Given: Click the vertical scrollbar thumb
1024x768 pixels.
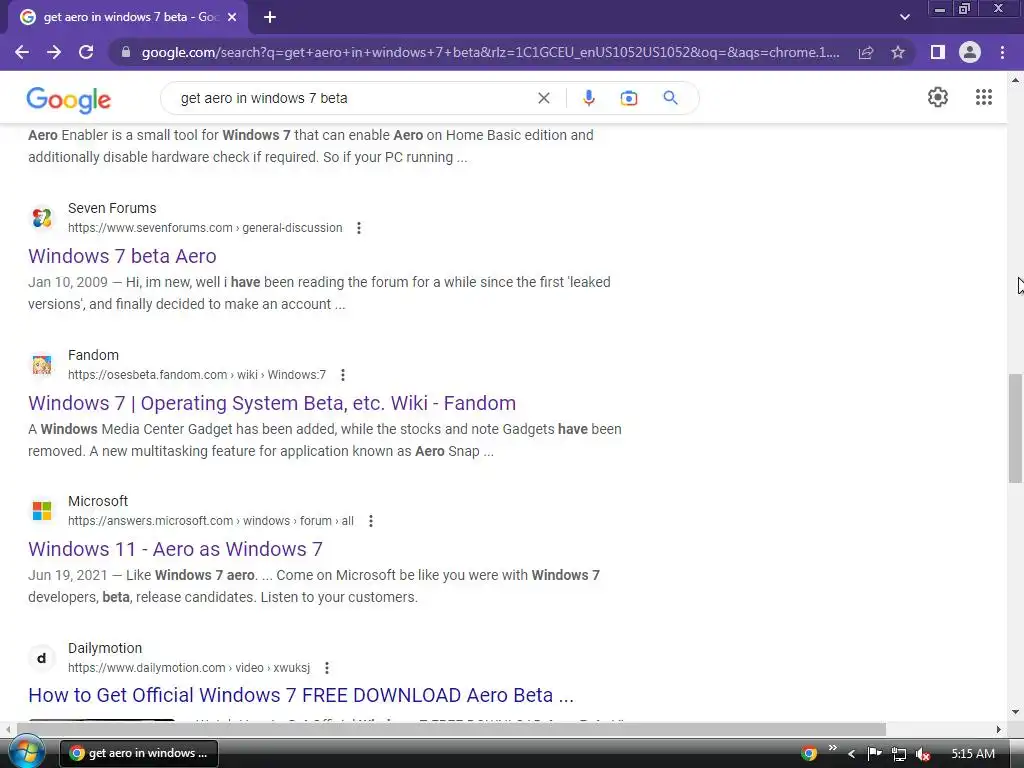Looking at the screenshot, I should click(x=1015, y=428).
